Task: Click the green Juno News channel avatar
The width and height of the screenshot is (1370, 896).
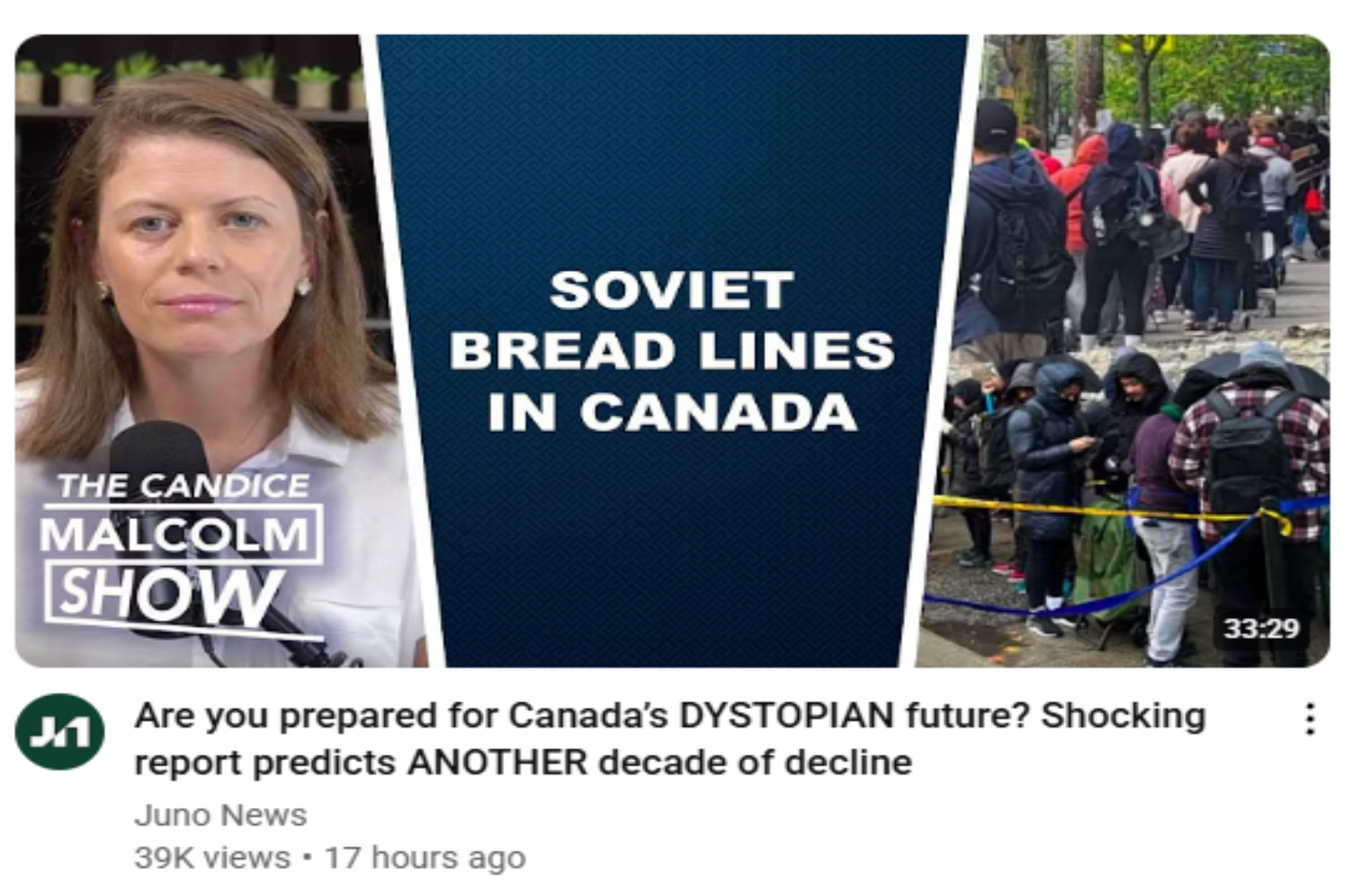Action: (x=59, y=731)
